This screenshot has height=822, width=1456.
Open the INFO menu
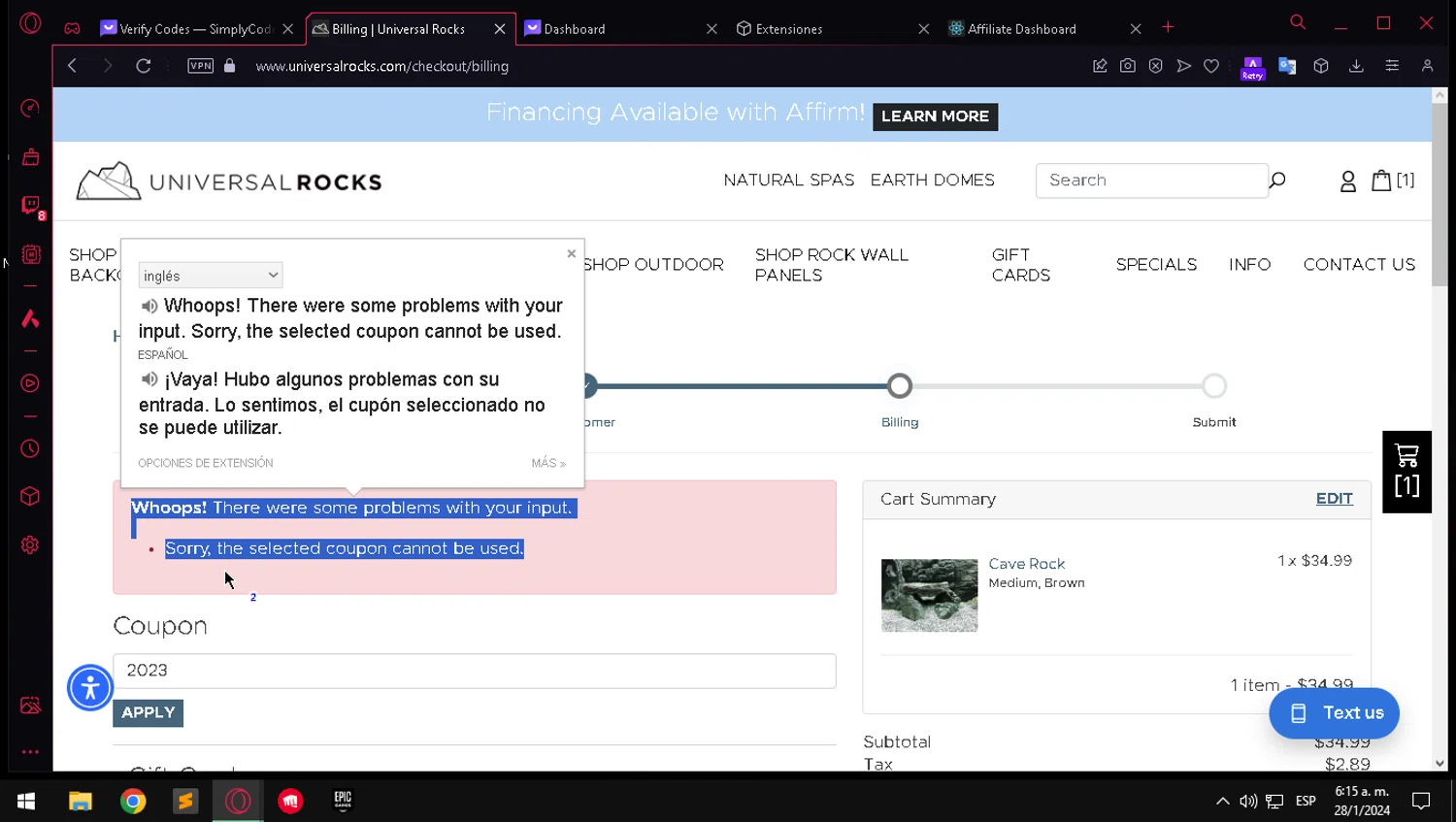[x=1249, y=265]
